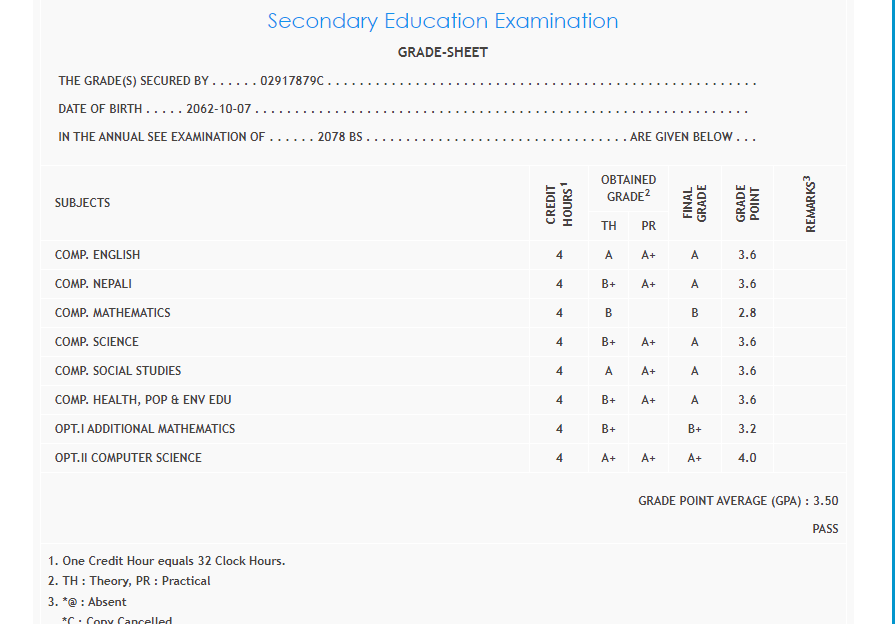The width and height of the screenshot is (895, 624).
Task: Click the GRADE POINT column header
Action: coord(747,203)
